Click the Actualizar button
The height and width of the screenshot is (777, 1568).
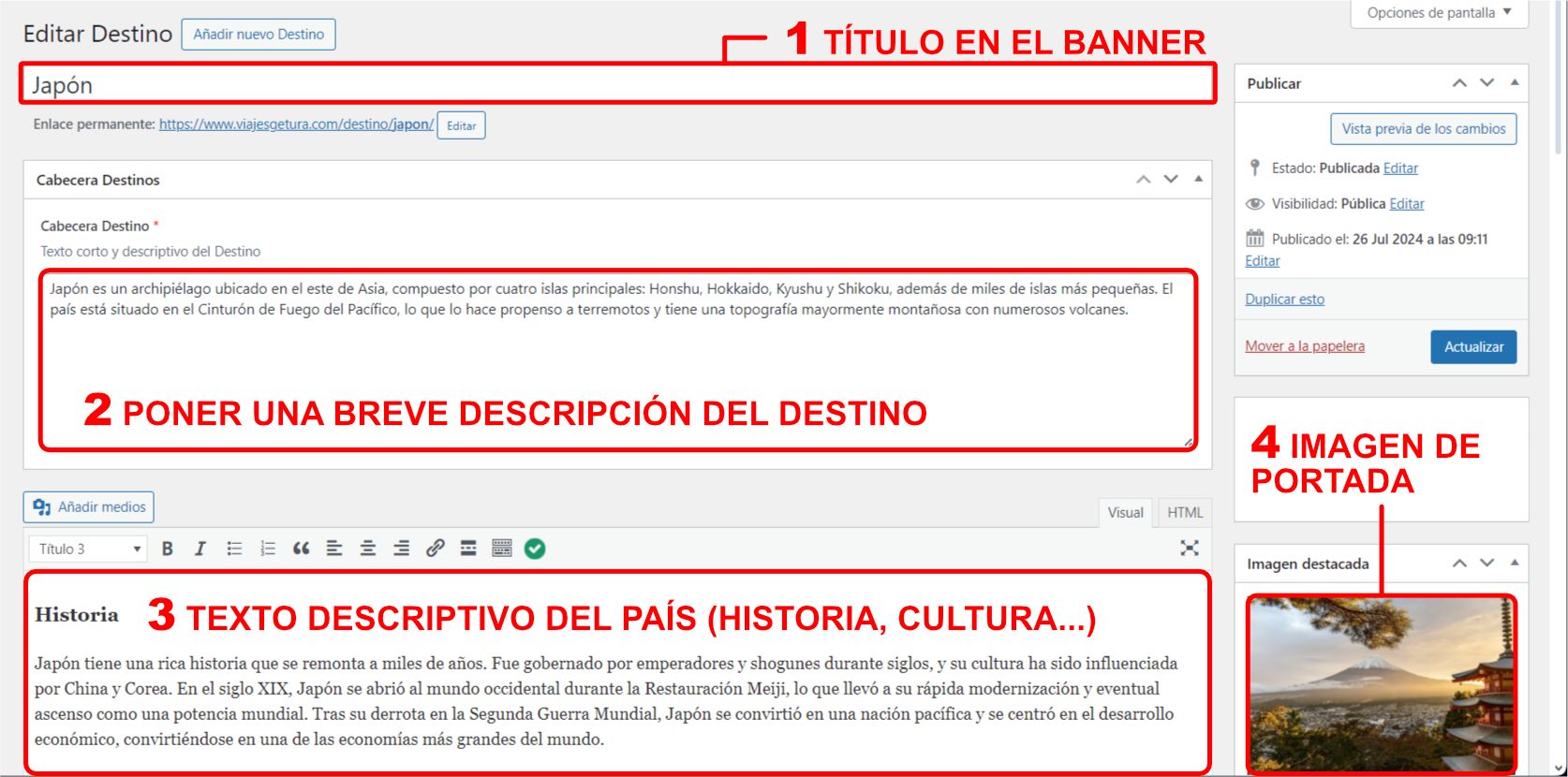(1473, 346)
